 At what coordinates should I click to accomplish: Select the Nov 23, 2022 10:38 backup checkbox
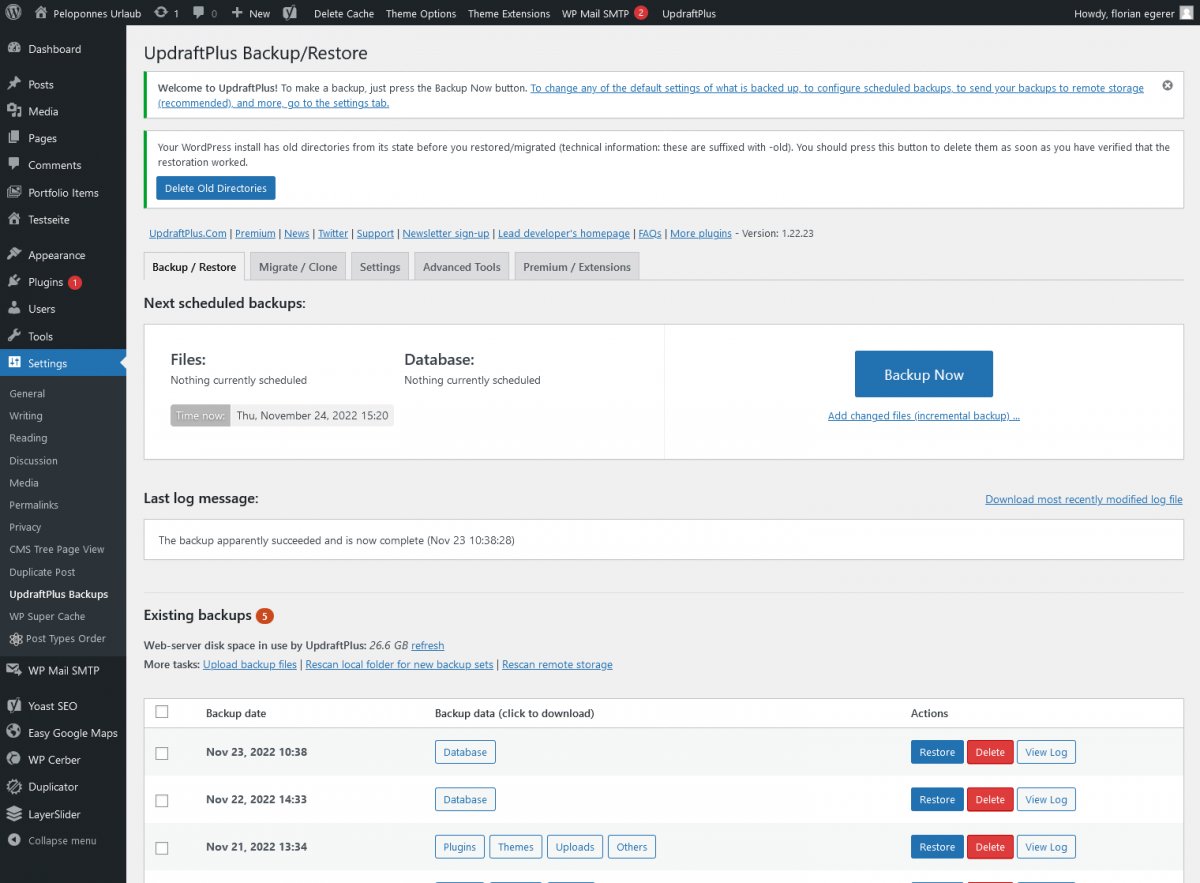coord(162,753)
